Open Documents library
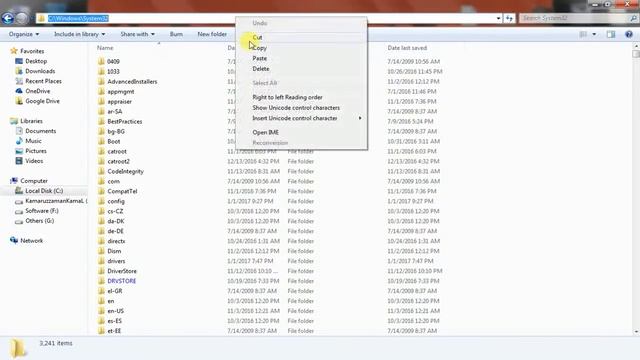The image size is (640, 360). (x=40, y=131)
